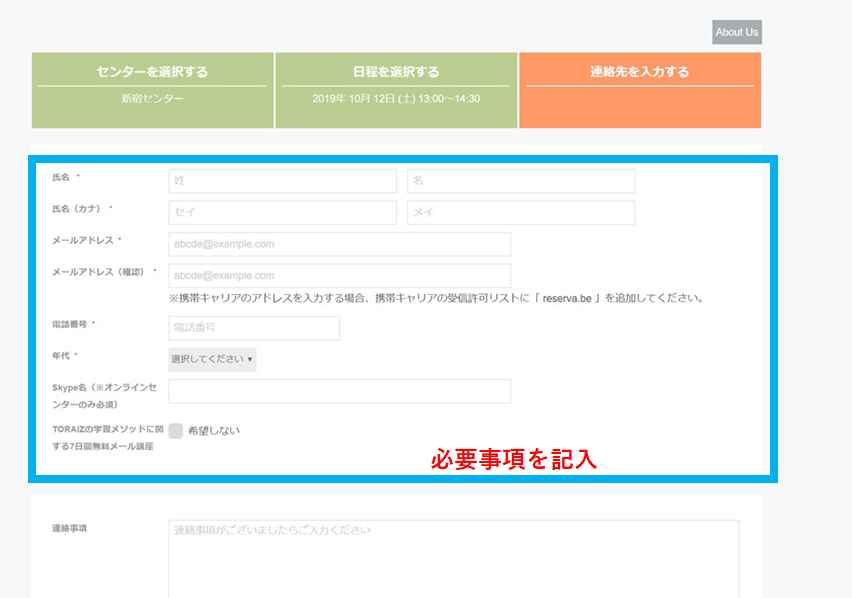This screenshot has height=598, width=852.
Task: Click the 姓 last name field
Action: click(x=282, y=181)
